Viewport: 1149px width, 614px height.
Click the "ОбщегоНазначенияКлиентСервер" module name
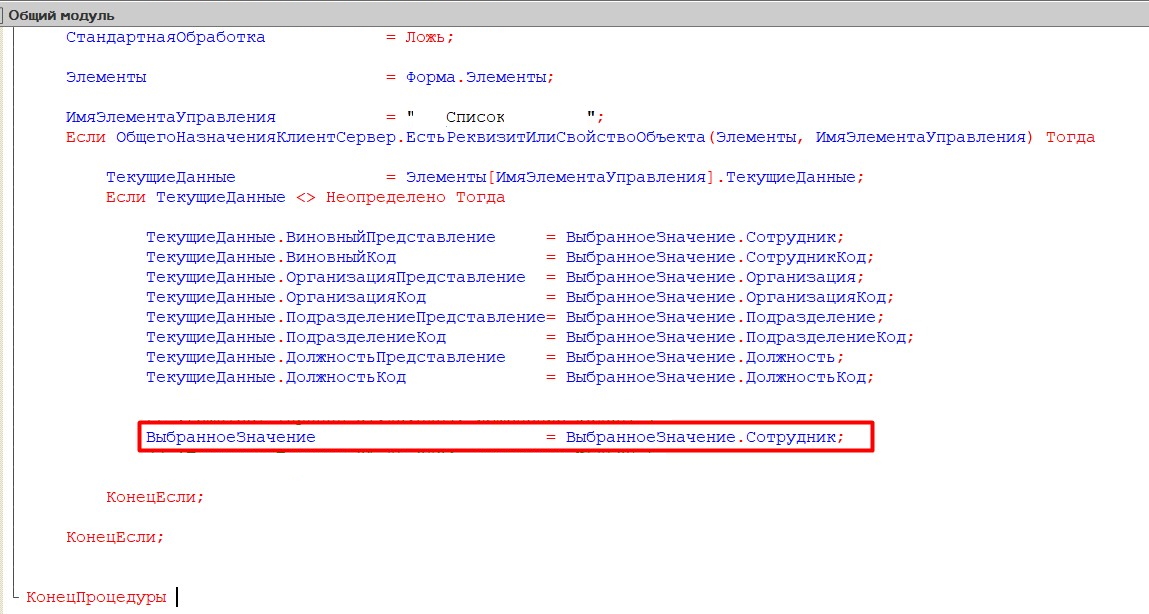(256, 137)
